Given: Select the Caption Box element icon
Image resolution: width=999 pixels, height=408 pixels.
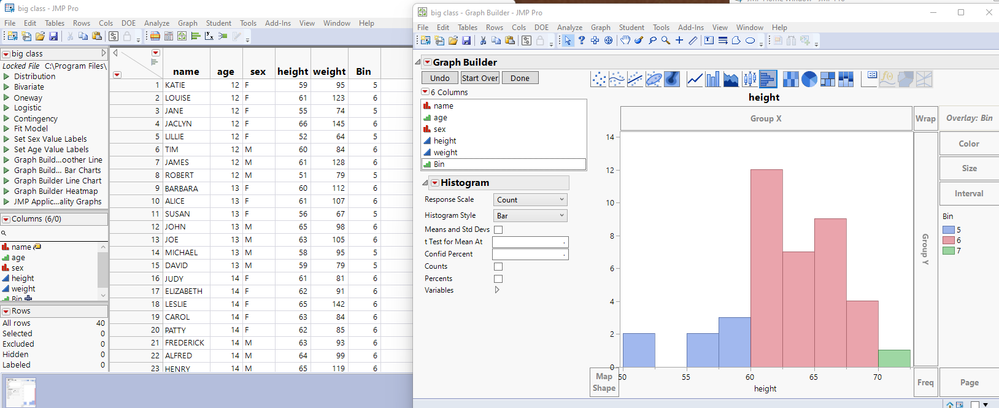Looking at the screenshot, I should pos(870,79).
